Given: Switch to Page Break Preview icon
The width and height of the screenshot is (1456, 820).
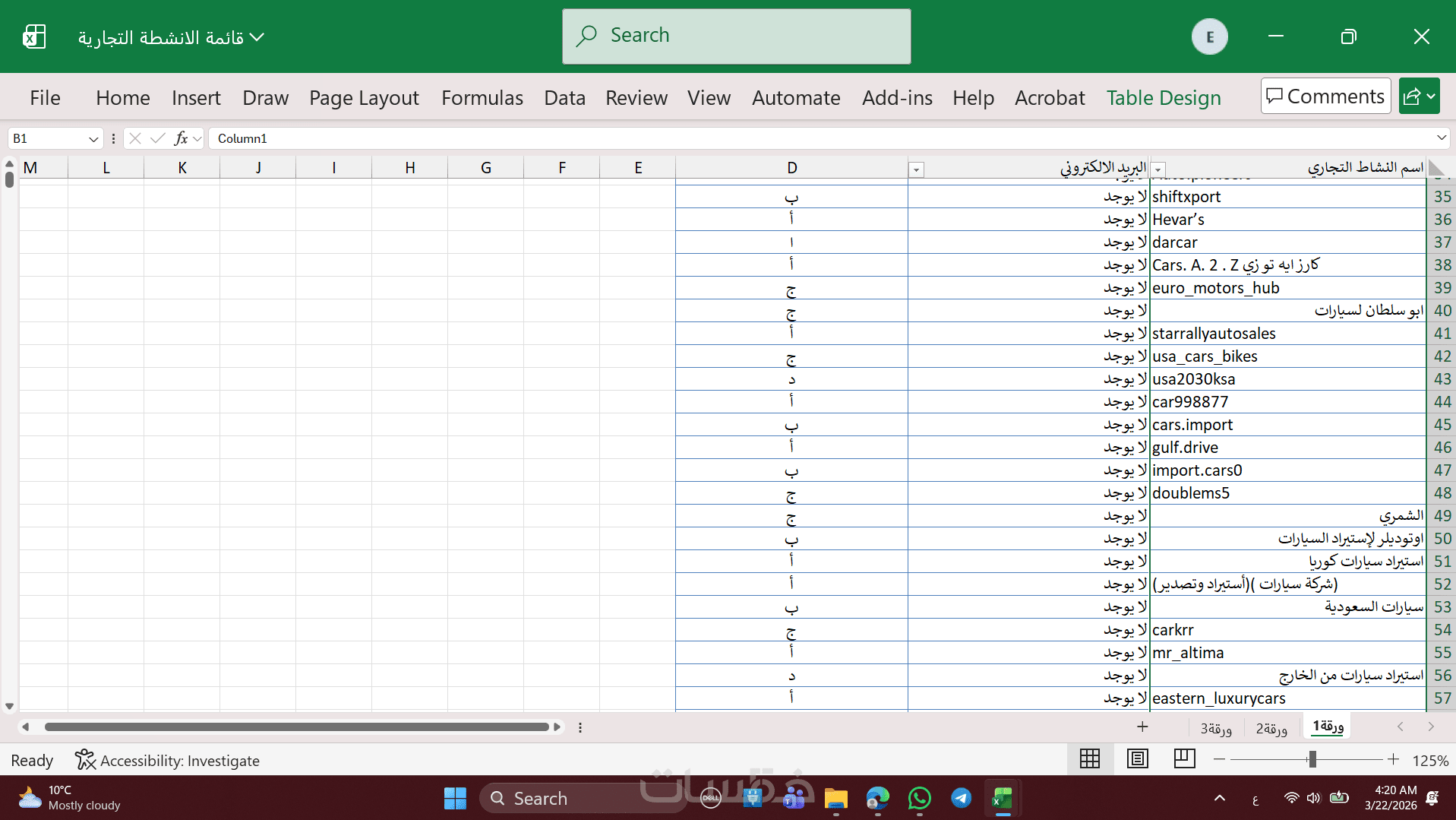Looking at the screenshot, I should tap(1184, 759).
